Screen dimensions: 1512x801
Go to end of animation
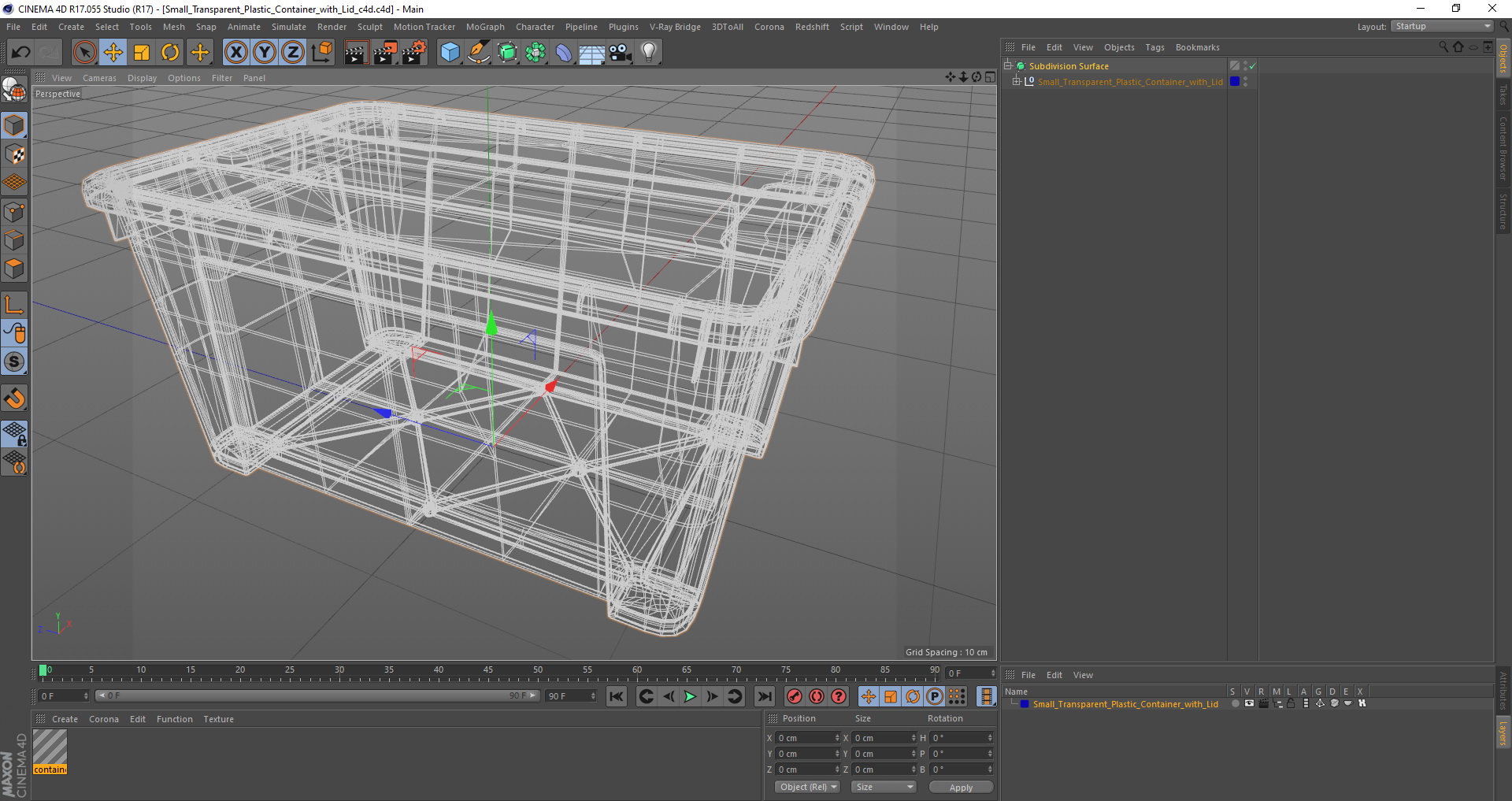[765, 696]
